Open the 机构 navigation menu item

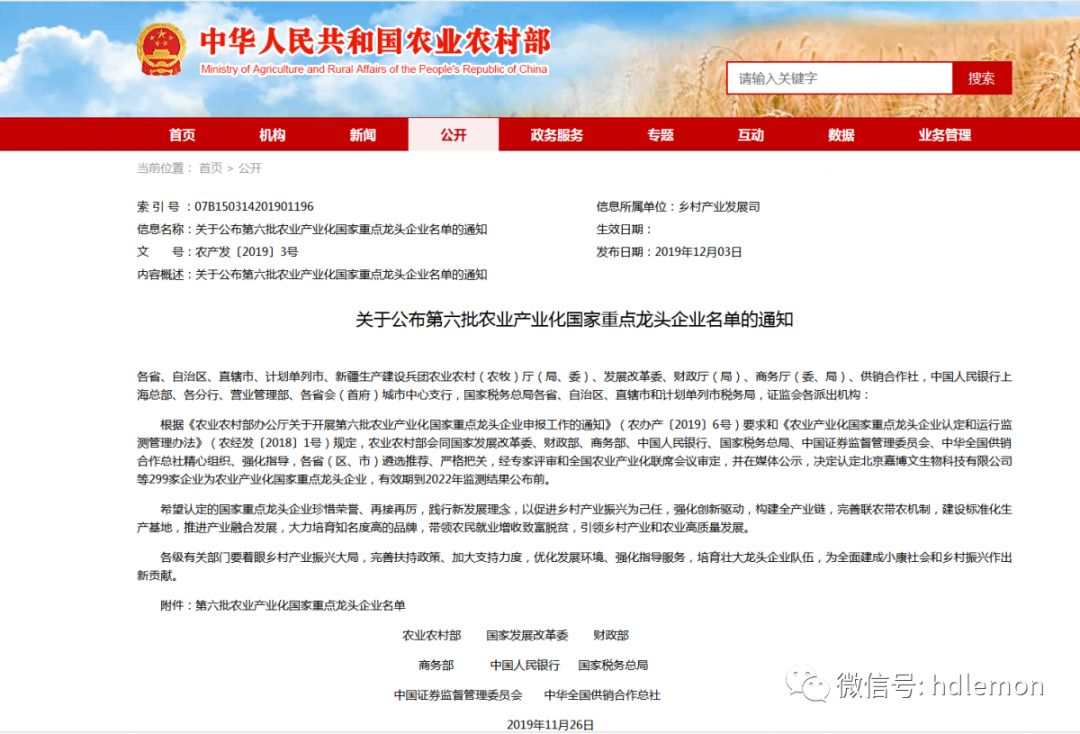coord(273,135)
